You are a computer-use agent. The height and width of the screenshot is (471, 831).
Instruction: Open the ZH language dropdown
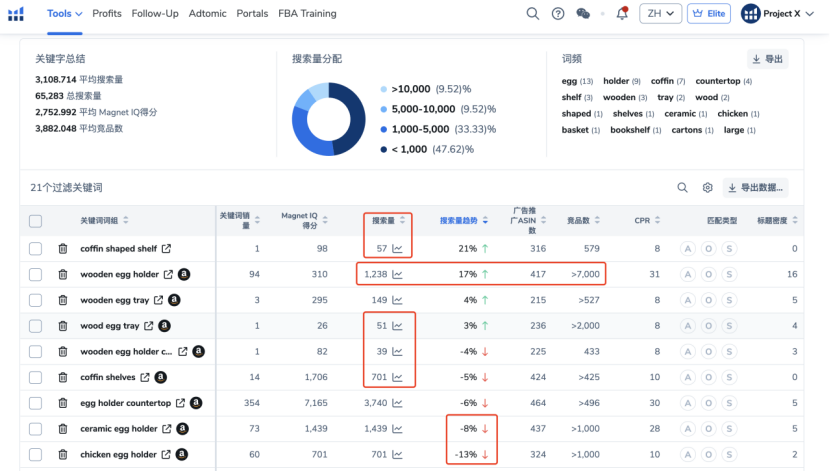coord(660,14)
